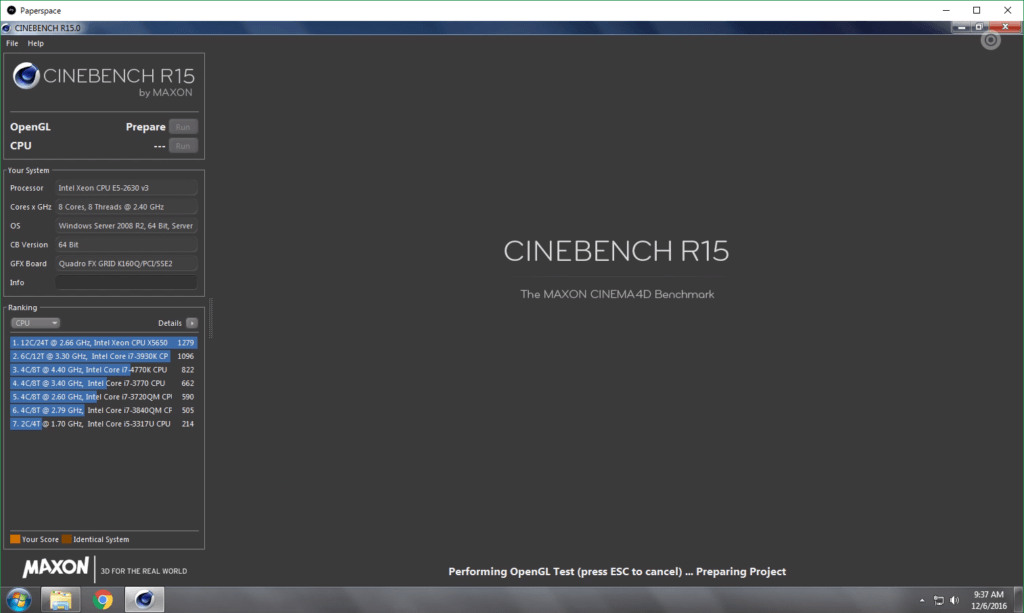Screen dimensions: 1024x613
Task: Select ranking entry Intel Core i7-3720QM
Action: pos(103,397)
